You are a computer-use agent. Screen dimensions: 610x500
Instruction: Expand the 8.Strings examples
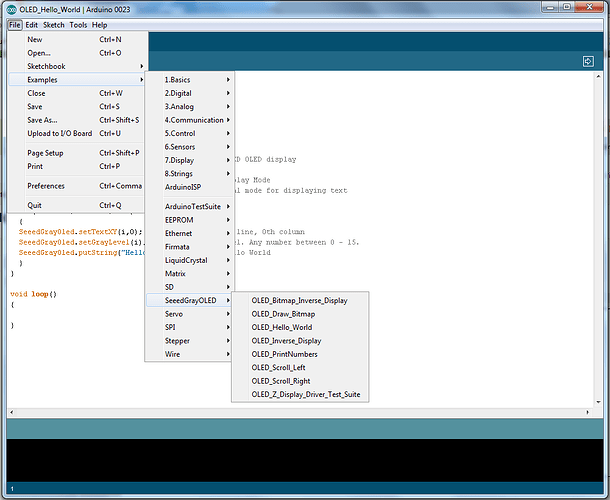click(189, 174)
